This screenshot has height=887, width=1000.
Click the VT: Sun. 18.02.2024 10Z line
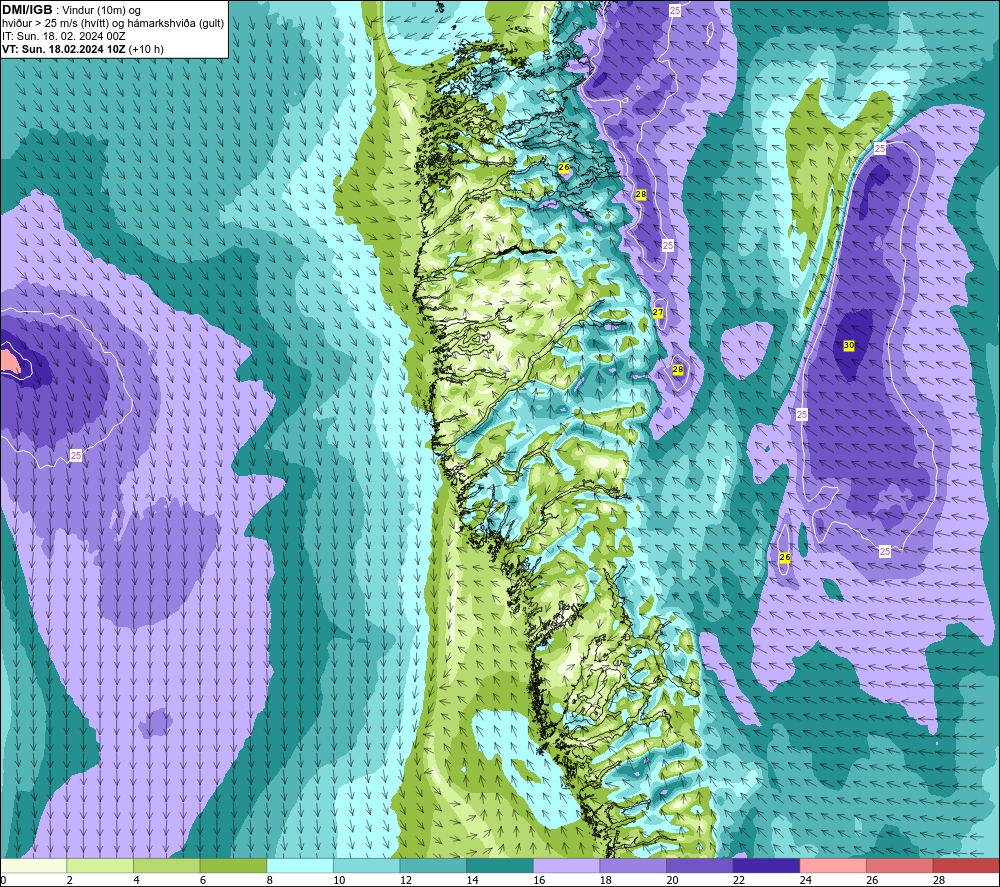64,49
